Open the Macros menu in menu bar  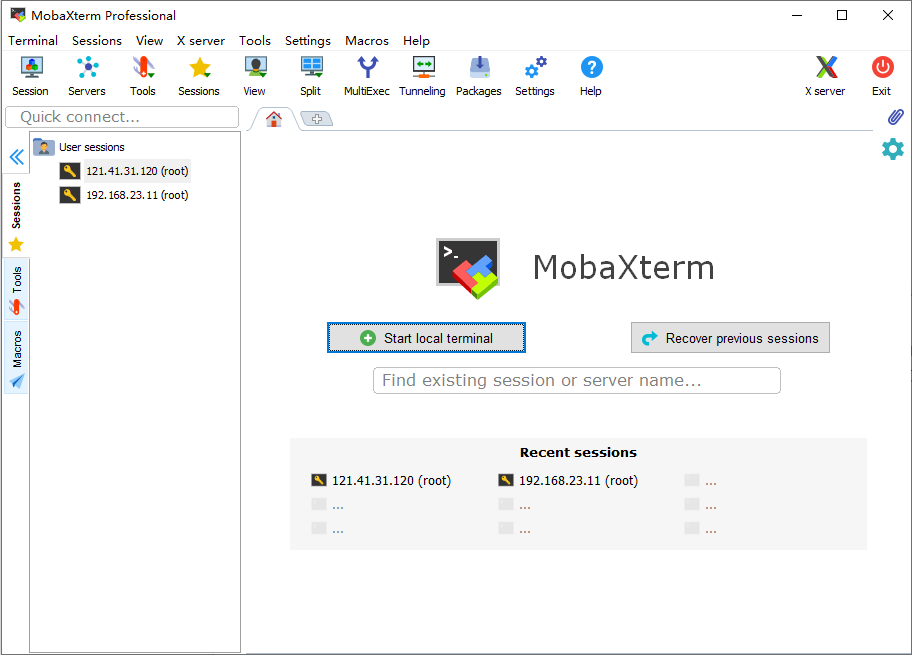pyautogui.click(x=367, y=41)
